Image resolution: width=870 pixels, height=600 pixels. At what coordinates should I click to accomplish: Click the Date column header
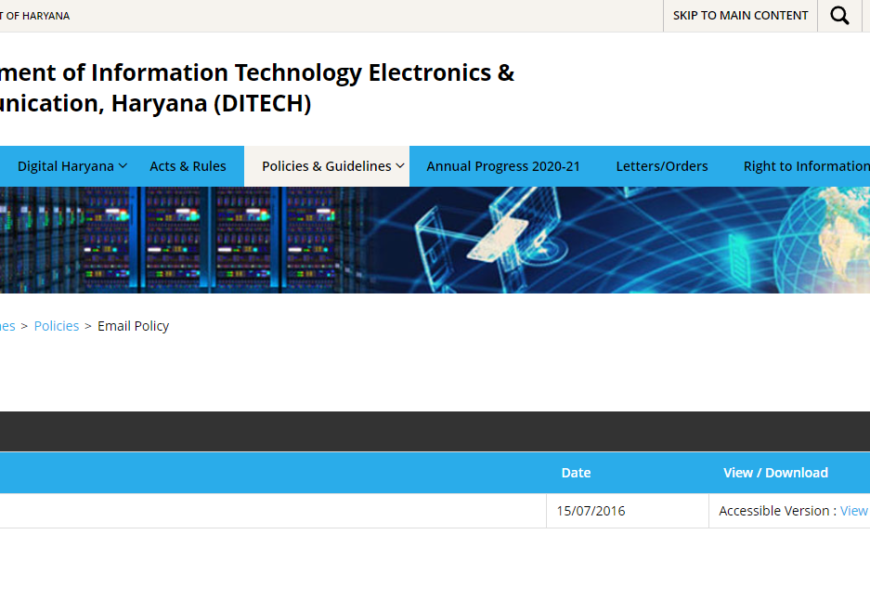pyautogui.click(x=576, y=473)
